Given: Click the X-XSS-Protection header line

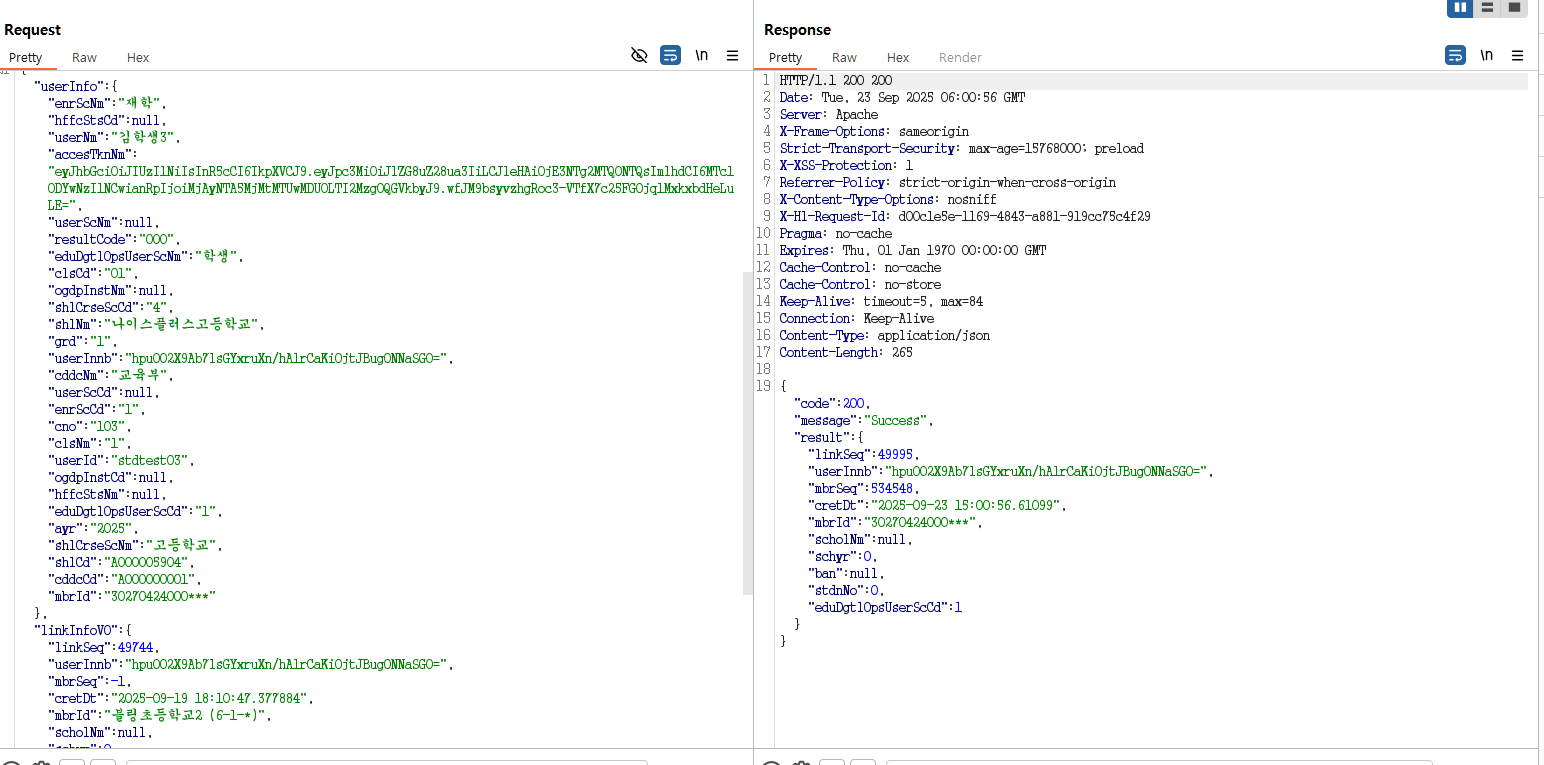Looking at the screenshot, I should (x=846, y=165).
